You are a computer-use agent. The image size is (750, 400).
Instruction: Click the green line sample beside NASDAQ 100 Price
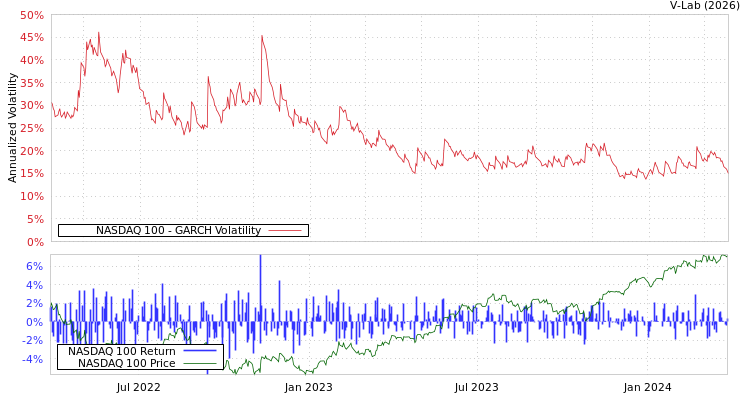tap(200, 363)
